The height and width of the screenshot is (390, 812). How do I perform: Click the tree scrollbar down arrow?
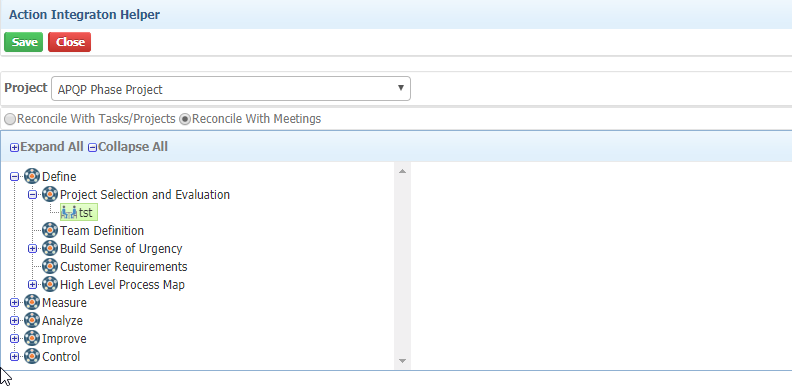click(x=402, y=361)
